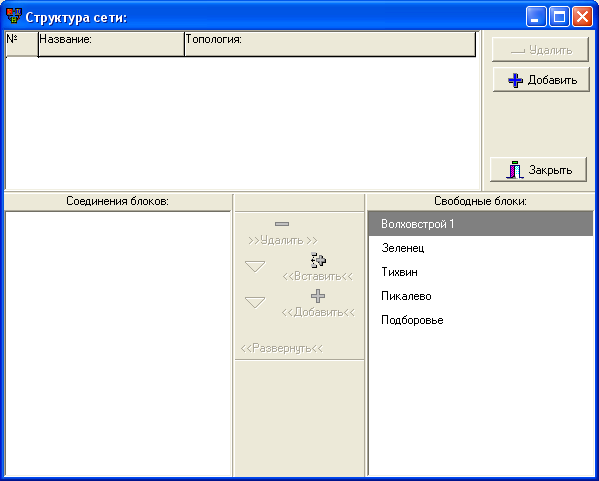Click the Название: column header
599x481 pixels.
[111, 44]
